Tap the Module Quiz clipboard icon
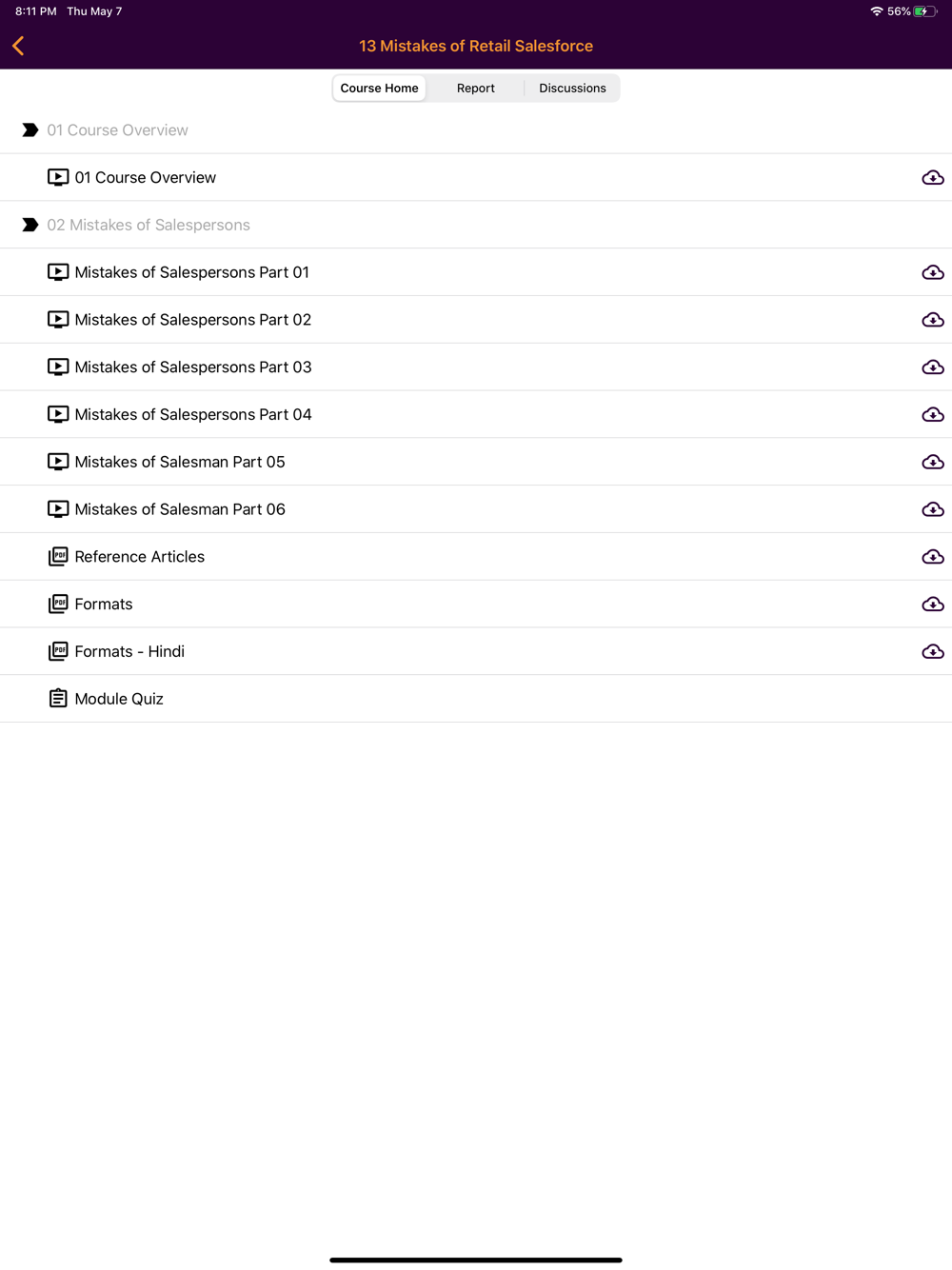The height and width of the screenshot is (1270, 952). click(58, 699)
